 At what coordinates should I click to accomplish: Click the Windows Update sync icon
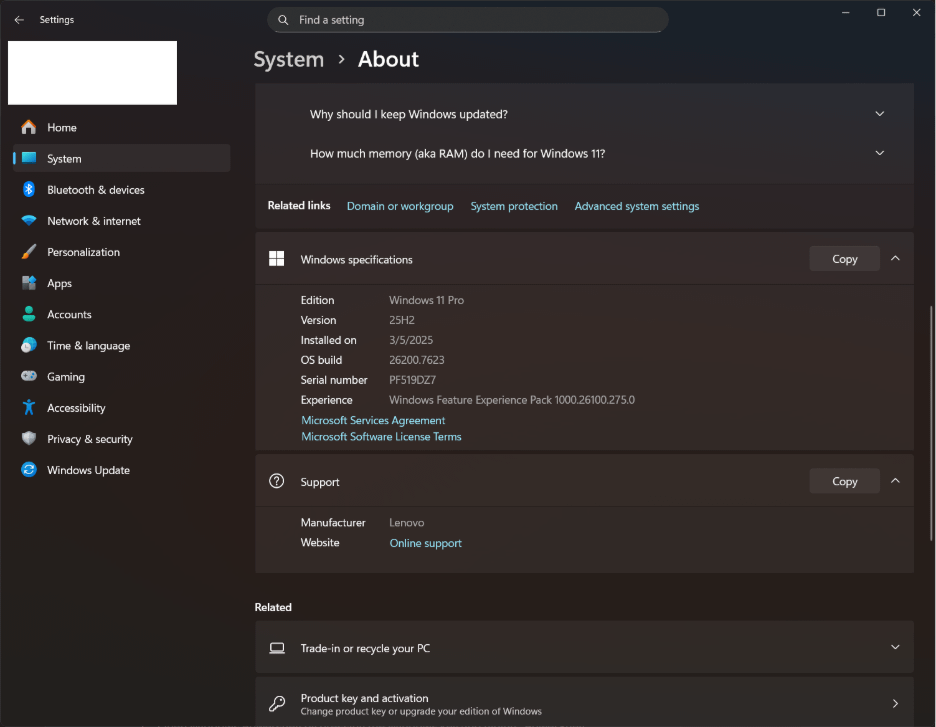[29, 470]
